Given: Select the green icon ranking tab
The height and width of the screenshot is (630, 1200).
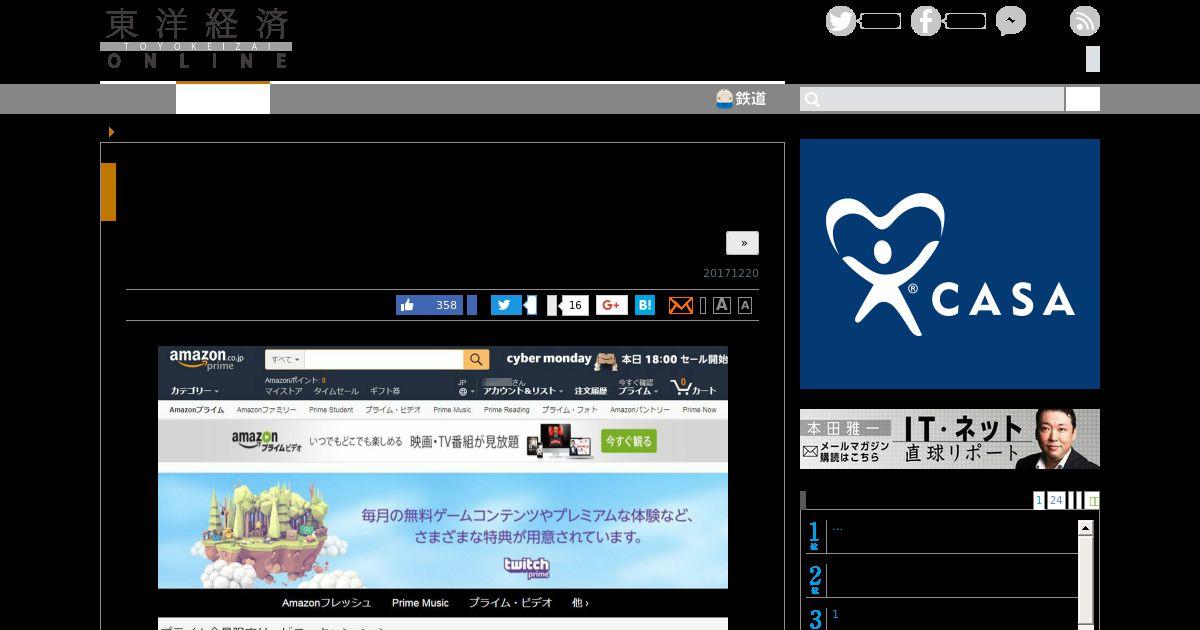Looking at the screenshot, I should [1093, 500].
